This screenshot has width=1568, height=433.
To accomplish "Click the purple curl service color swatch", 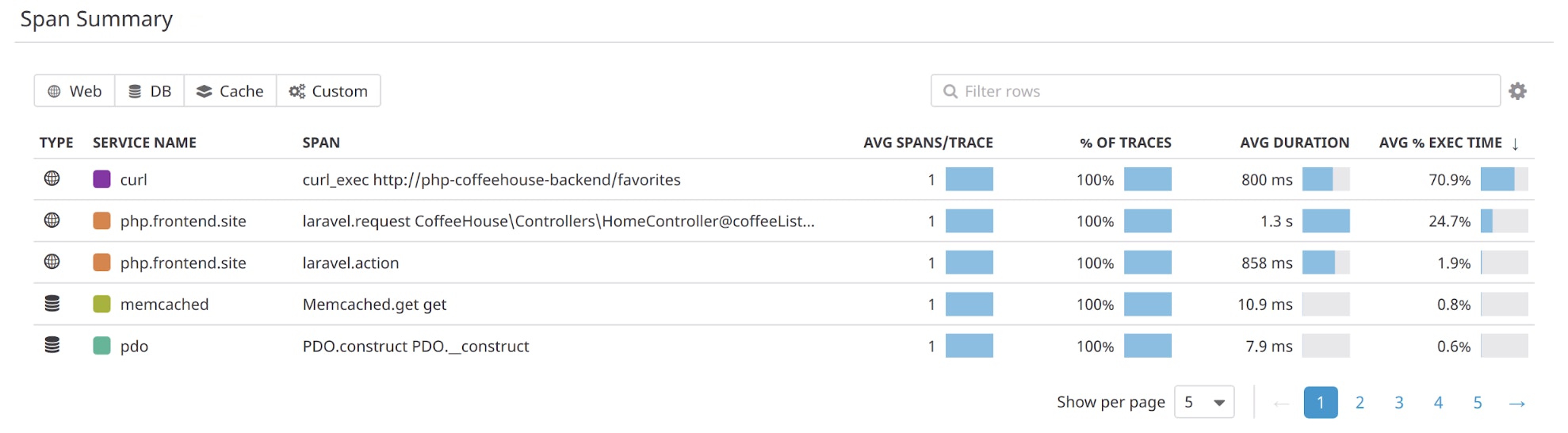I will point(101,178).
